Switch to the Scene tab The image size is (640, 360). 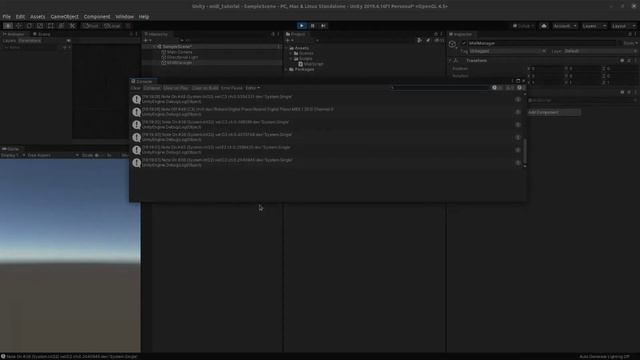[x=42, y=34]
